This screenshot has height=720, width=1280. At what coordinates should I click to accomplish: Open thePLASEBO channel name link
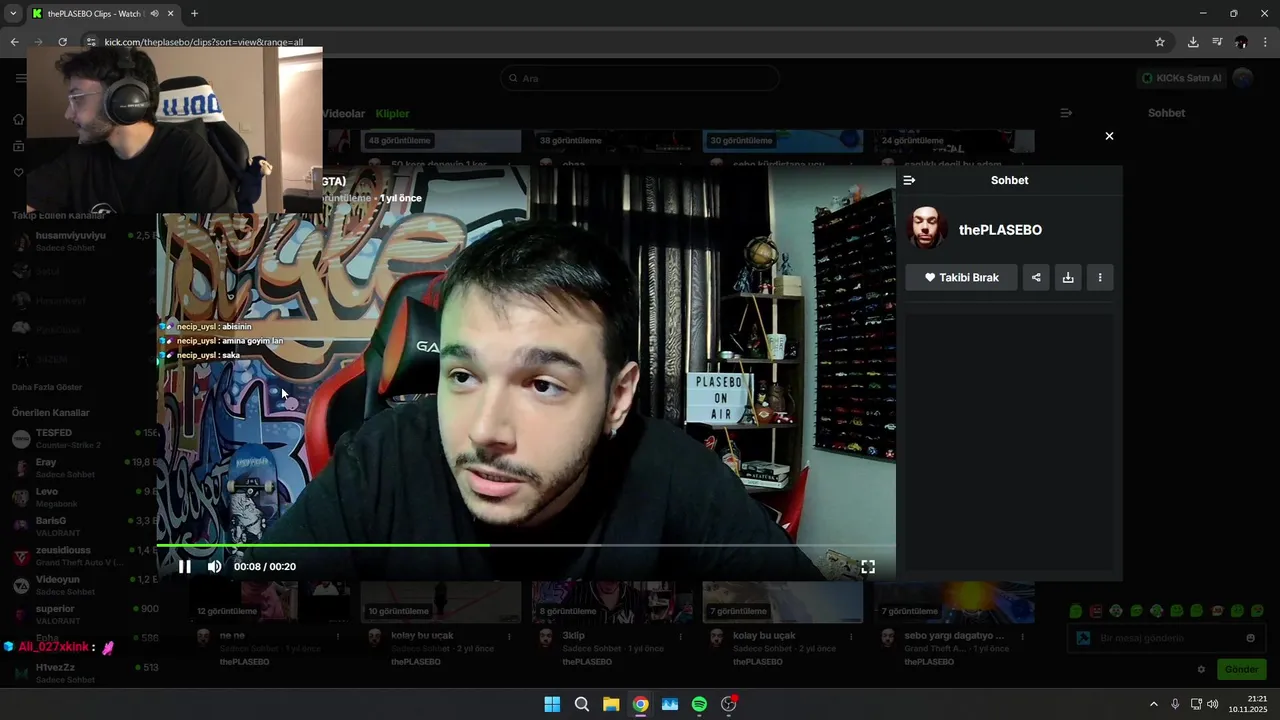tap(1000, 230)
